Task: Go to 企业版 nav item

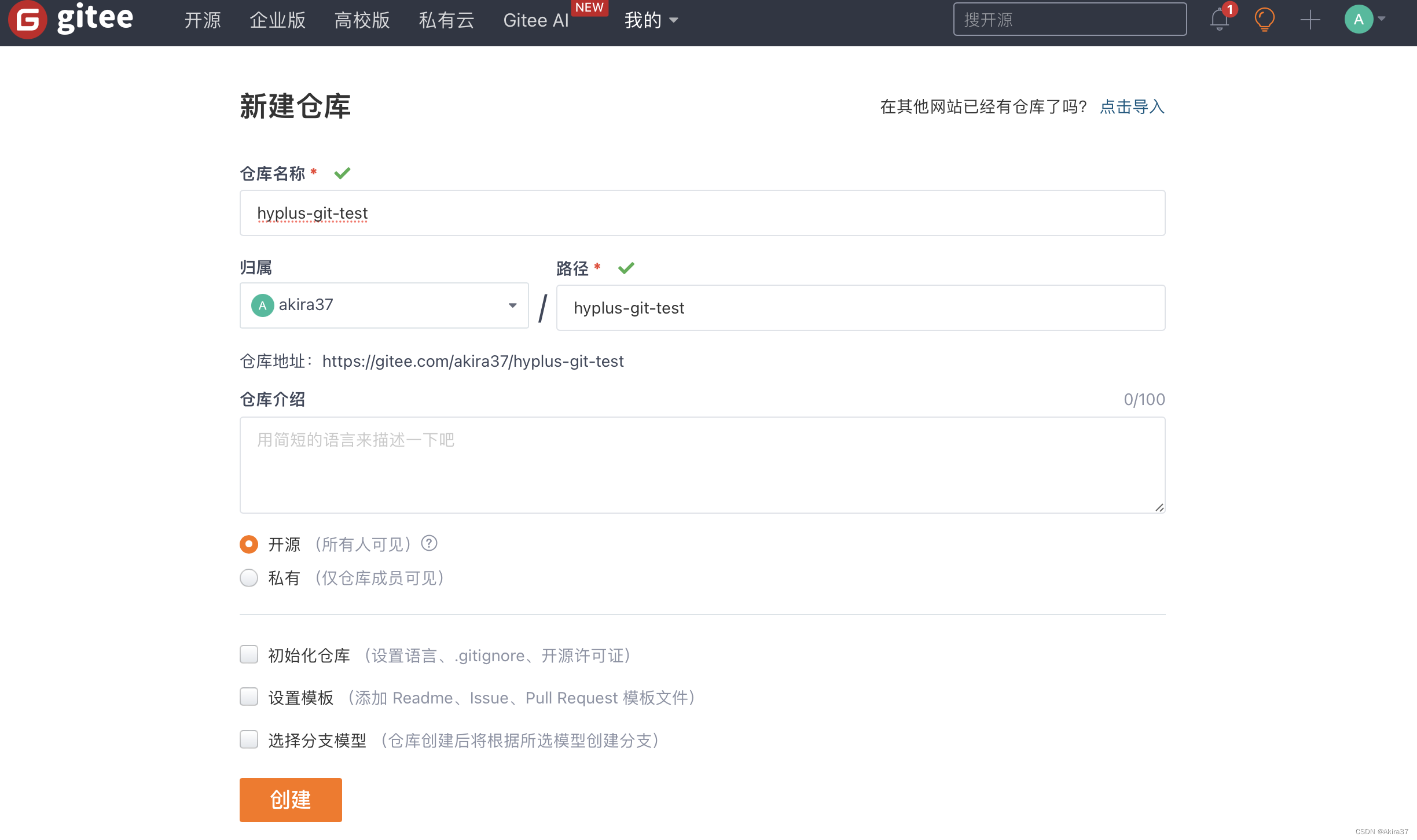Action: click(277, 20)
